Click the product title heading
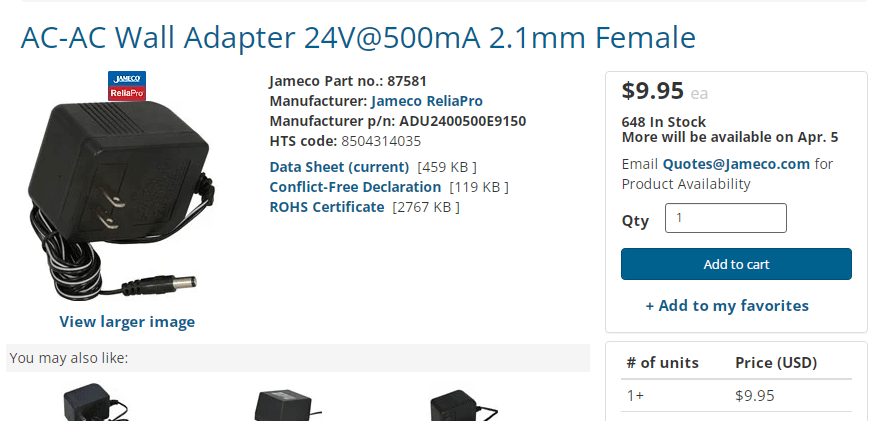 tap(358, 37)
